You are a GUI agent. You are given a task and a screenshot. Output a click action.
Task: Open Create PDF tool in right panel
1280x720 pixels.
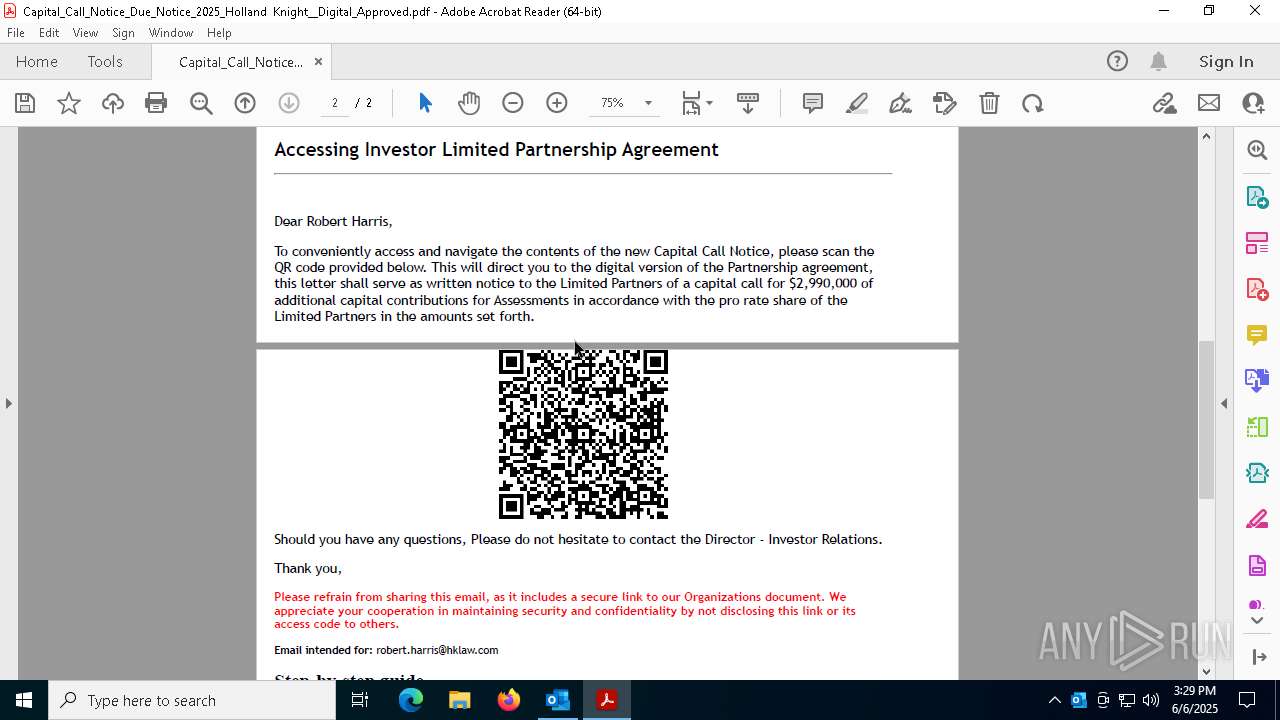1257,289
